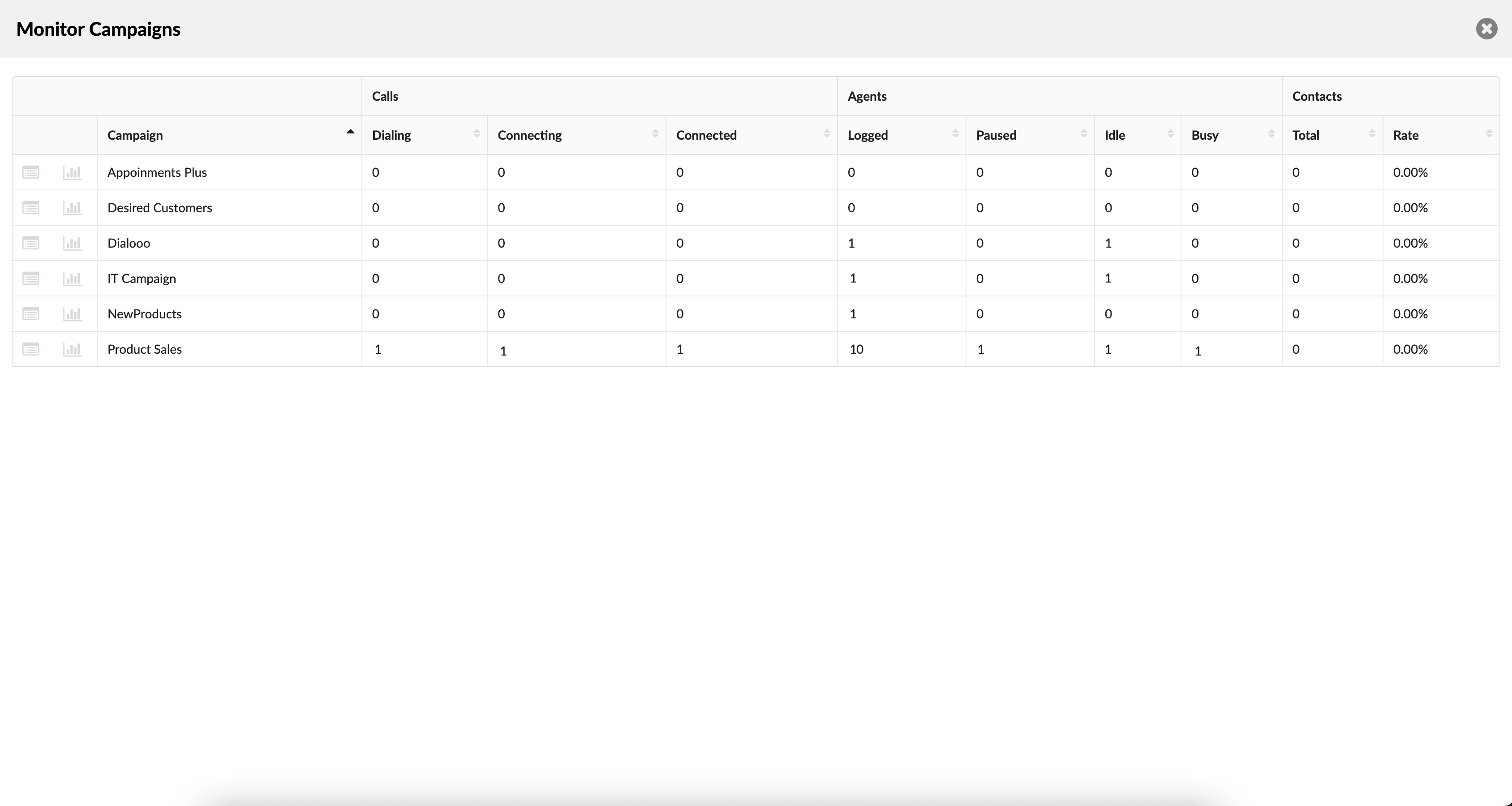The image size is (1512, 806).
Task: Open chart icon for Appoinments Plus
Action: point(72,172)
